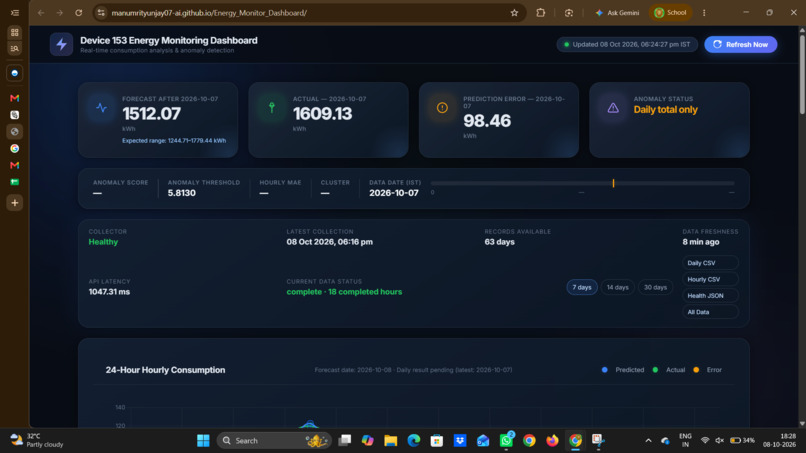The height and width of the screenshot is (453, 806).
Task: Open a new tab with the plus button
Action: [14, 203]
